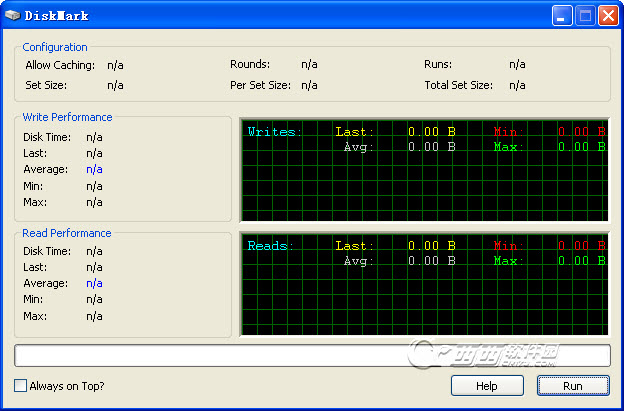Image resolution: width=624 pixels, height=411 pixels.
Task: Click the Writes performance graph
Action: pyautogui.click(x=424, y=171)
